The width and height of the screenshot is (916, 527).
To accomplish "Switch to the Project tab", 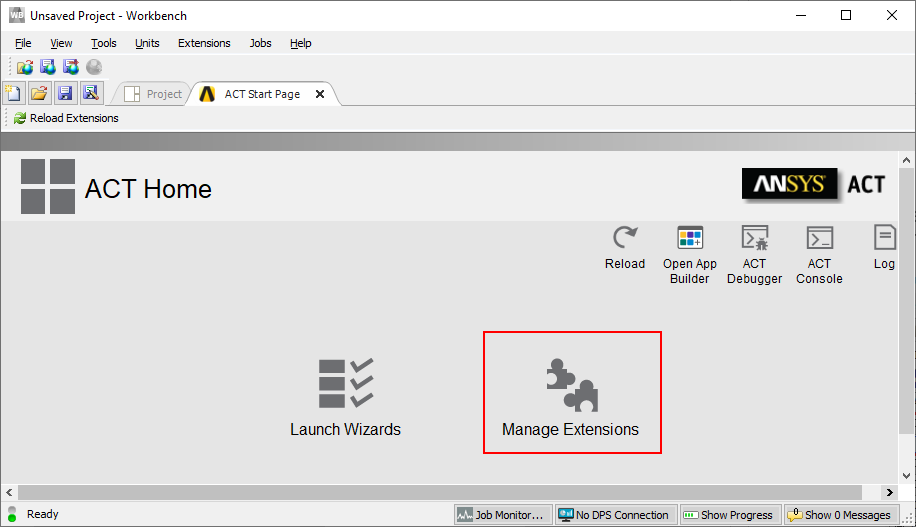I will click(153, 94).
